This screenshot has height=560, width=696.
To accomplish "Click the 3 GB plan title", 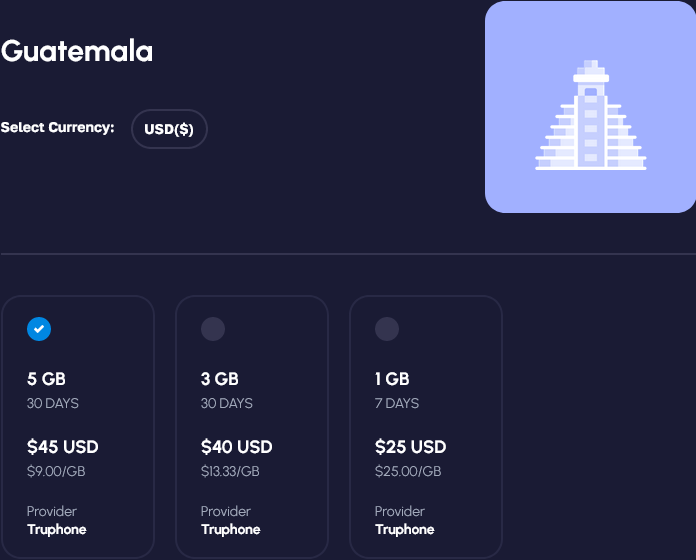I will (220, 379).
